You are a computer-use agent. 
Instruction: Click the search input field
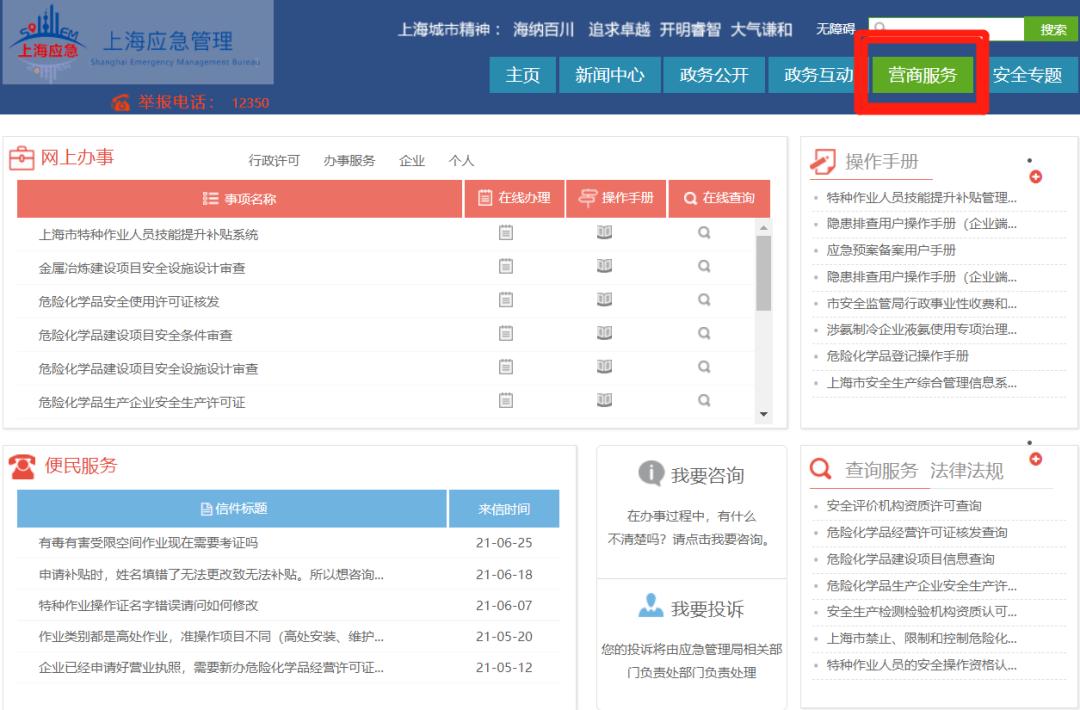coord(946,29)
